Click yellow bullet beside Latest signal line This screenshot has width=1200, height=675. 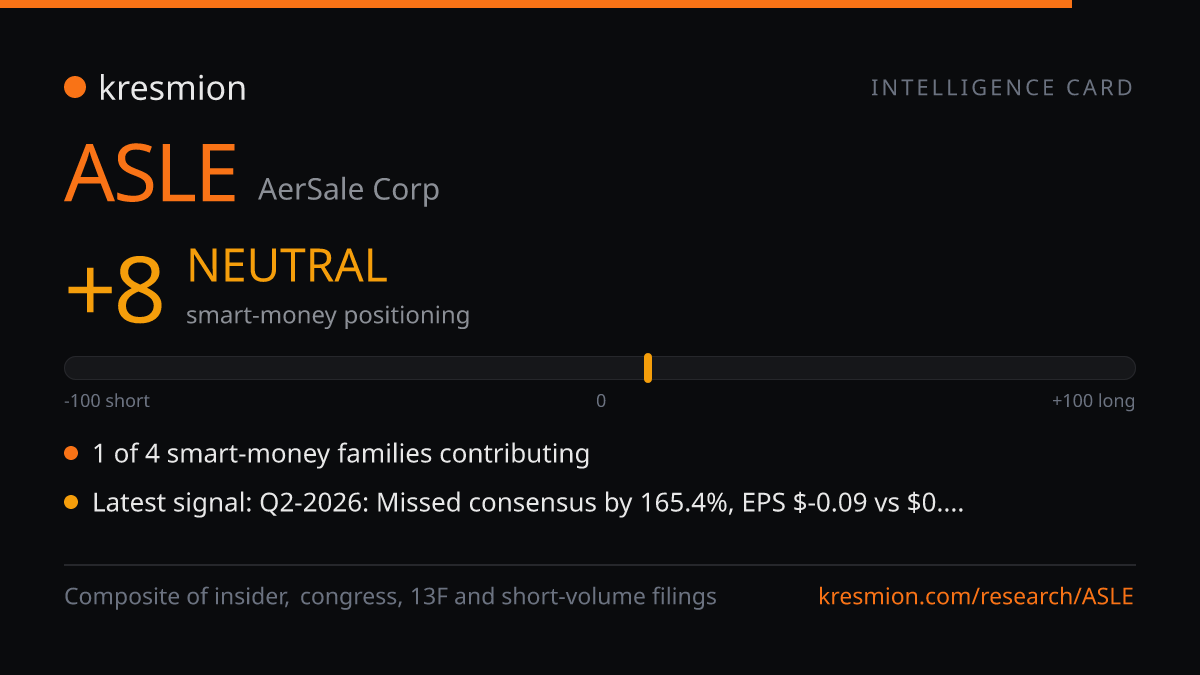[71, 503]
